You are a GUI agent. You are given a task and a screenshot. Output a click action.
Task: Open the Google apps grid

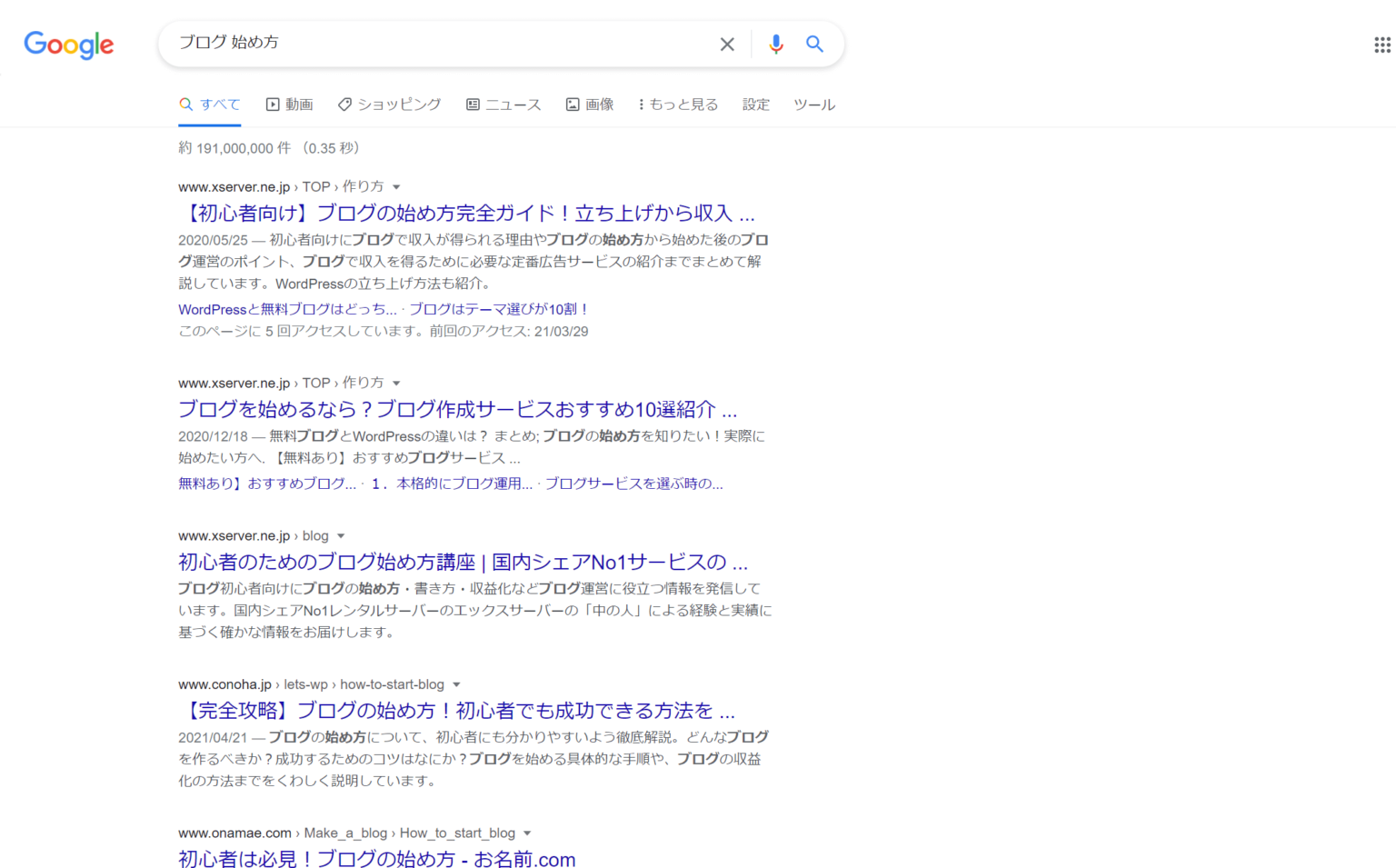pyautogui.click(x=1382, y=45)
